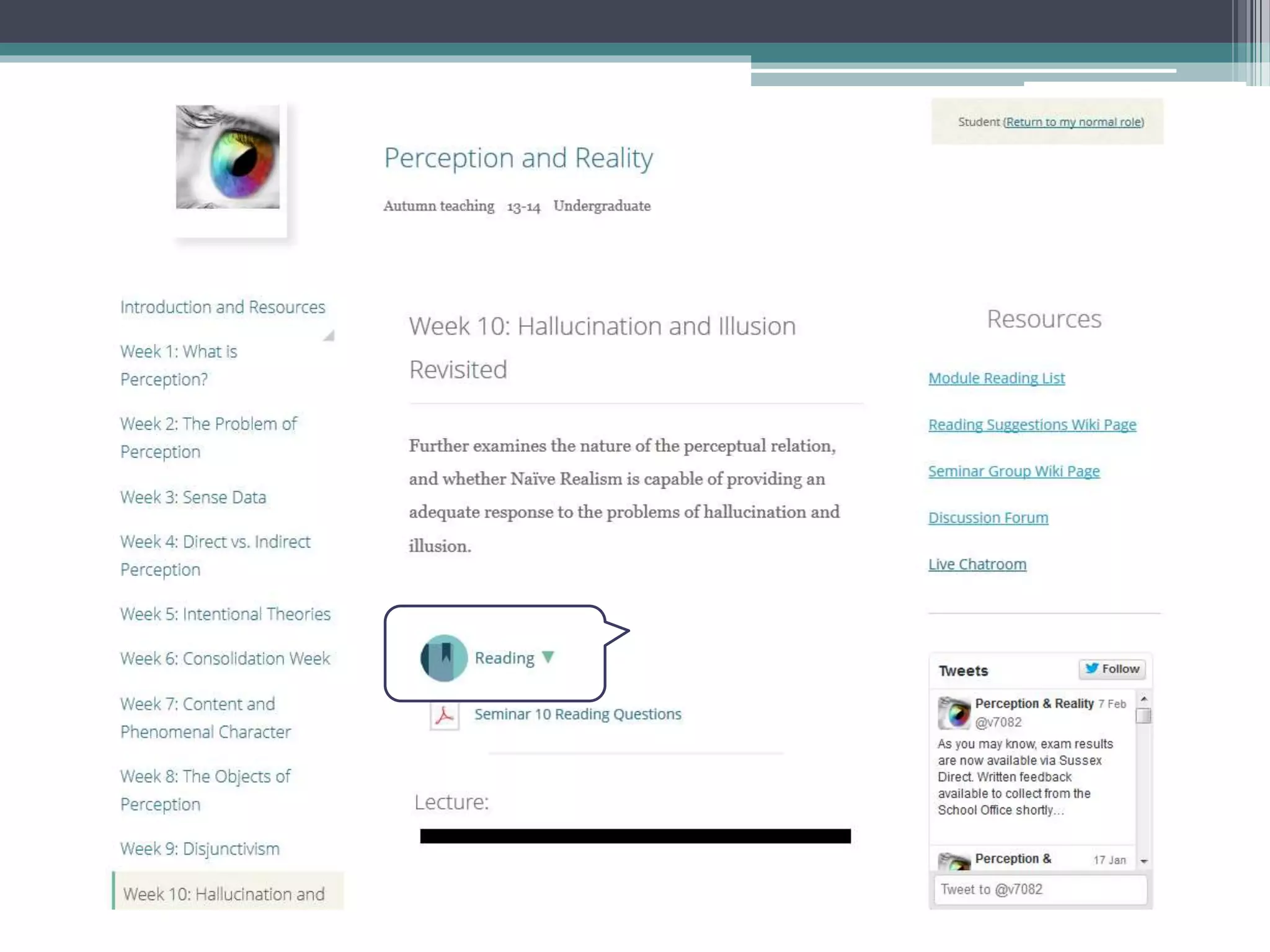The width and height of the screenshot is (1270, 952).
Task: Click the module eye image thumbnail
Action: click(x=228, y=157)
